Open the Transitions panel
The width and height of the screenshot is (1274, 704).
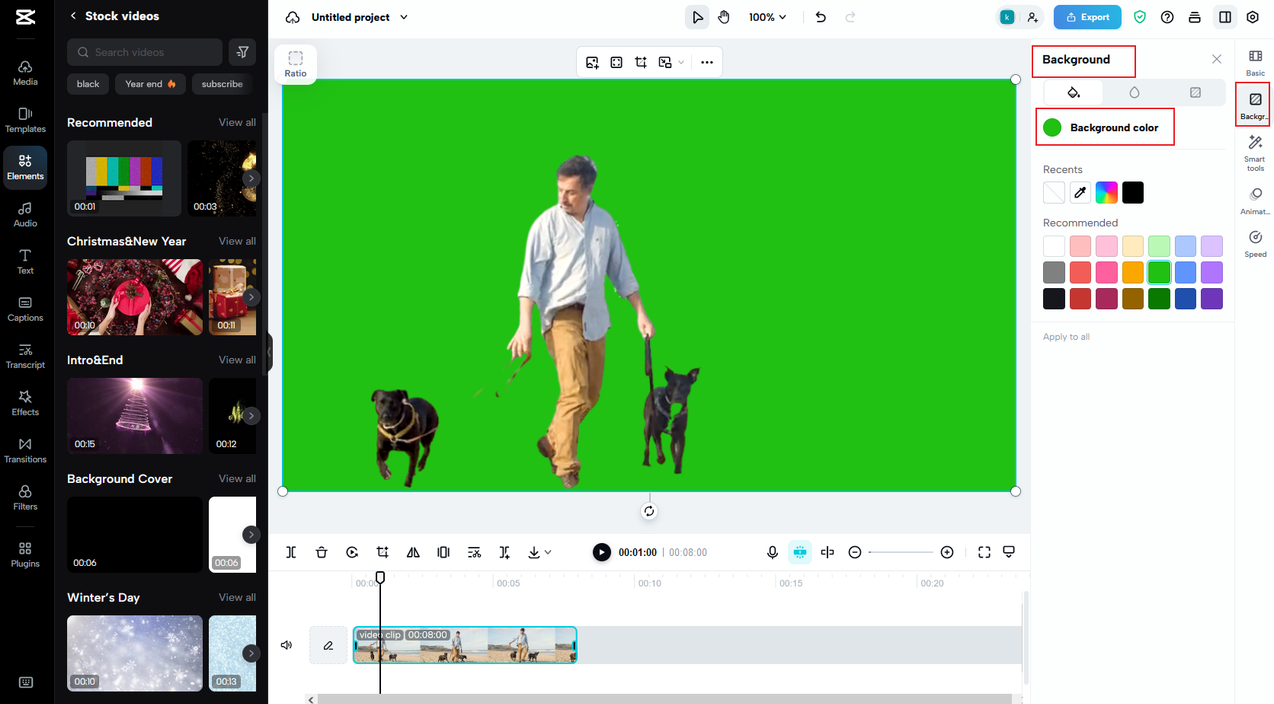pyautogui.click(x=25, y=450)
